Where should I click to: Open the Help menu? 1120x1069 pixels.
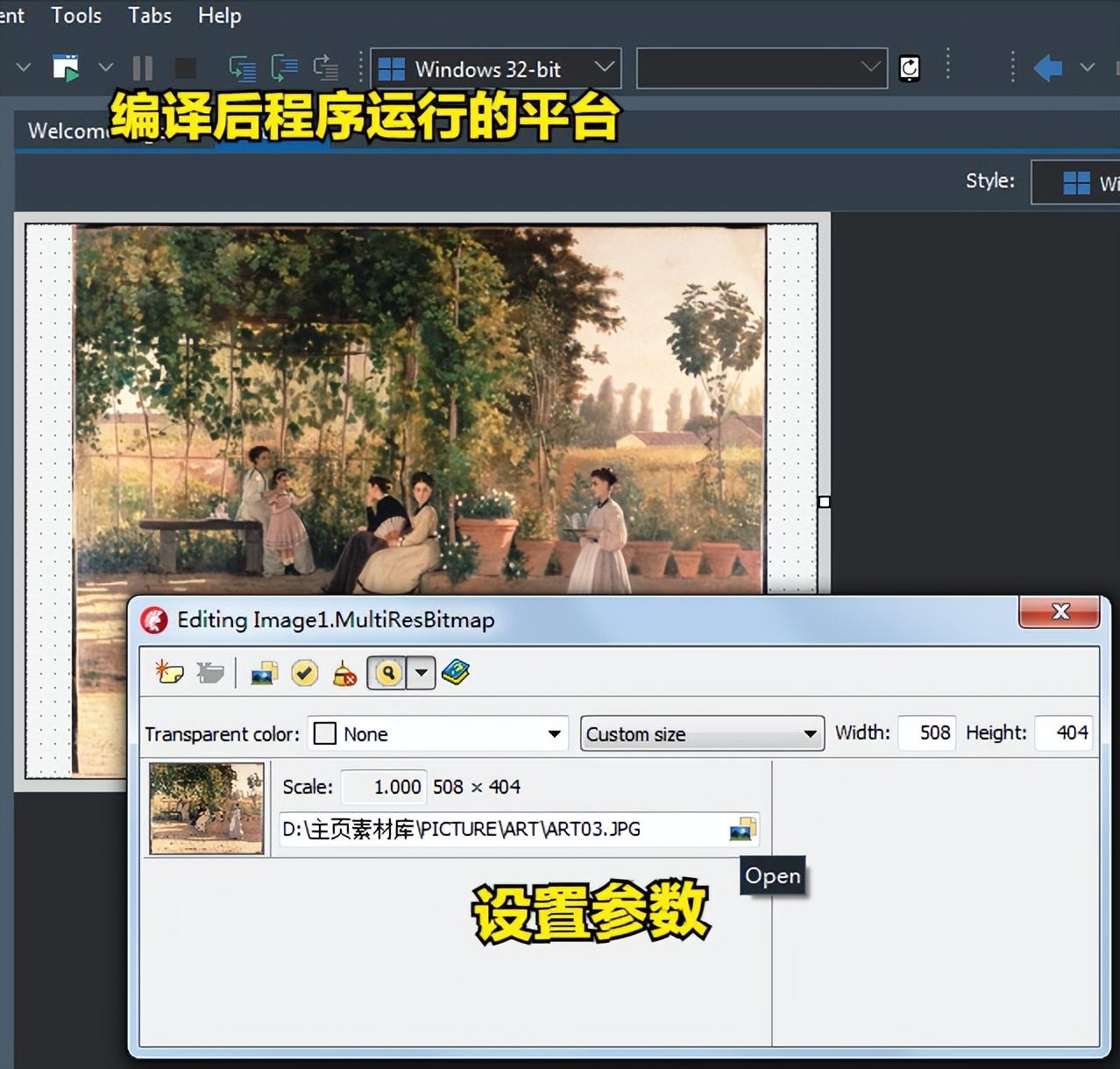click(219, 16)
